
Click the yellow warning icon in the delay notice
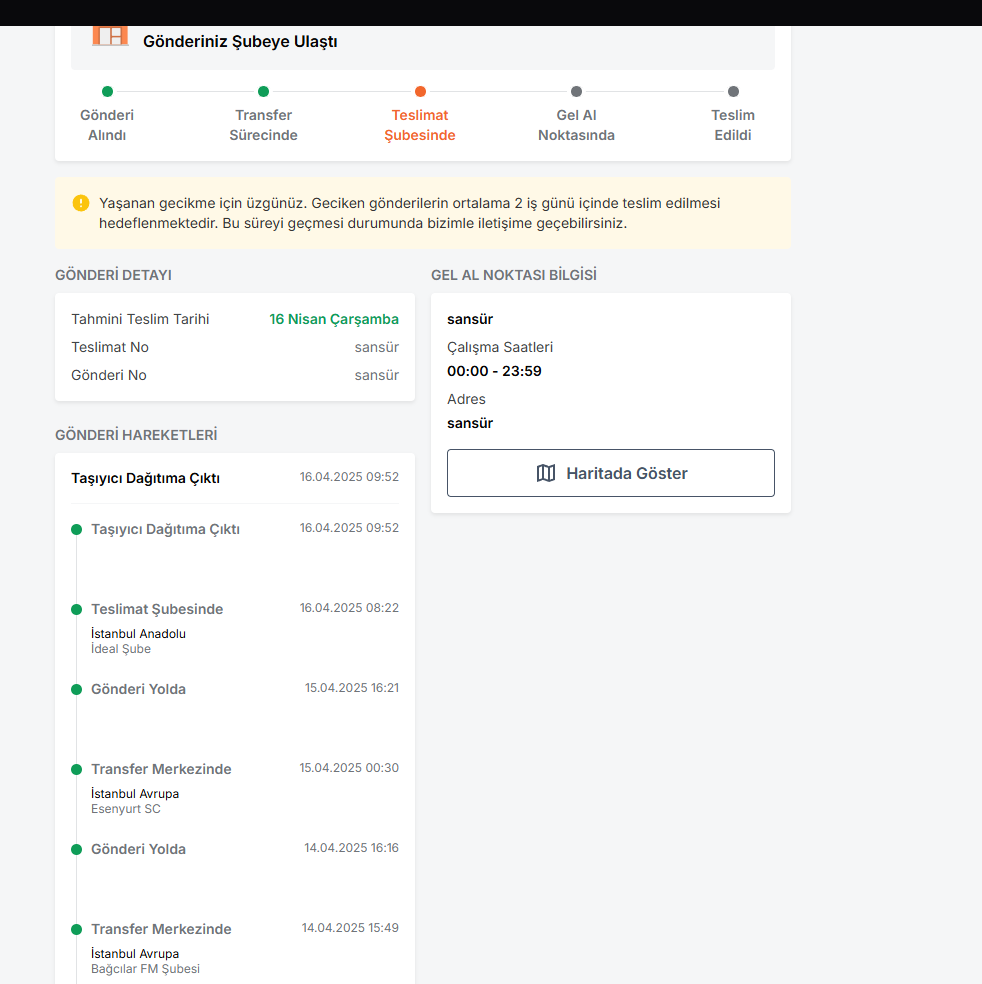click(x=81, y=203)
